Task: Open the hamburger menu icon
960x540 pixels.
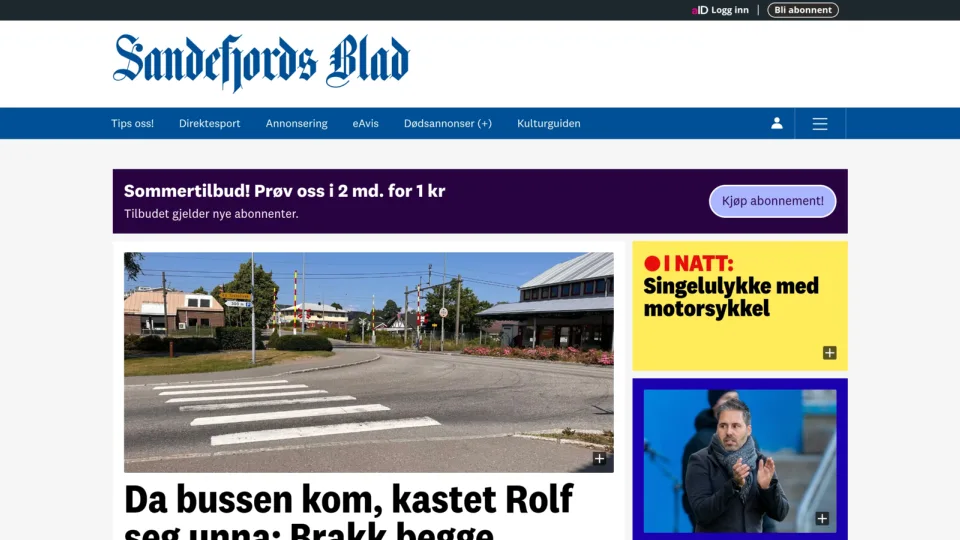Action: 820,124
